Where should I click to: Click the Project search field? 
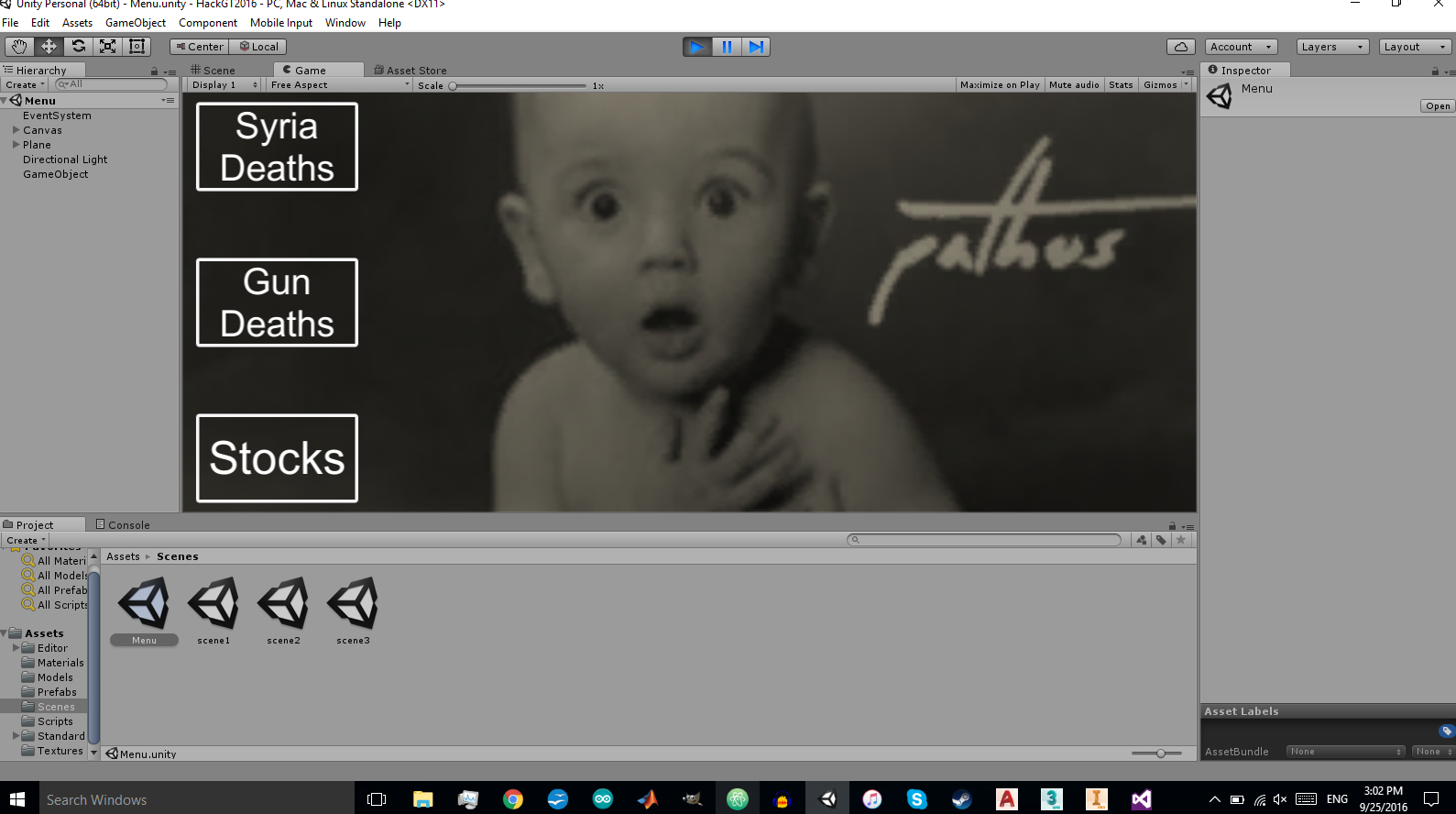(x=984, y=540)
